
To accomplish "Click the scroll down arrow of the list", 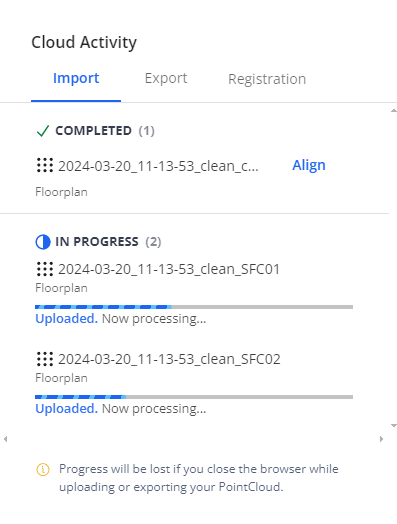I will click(394, 426).
